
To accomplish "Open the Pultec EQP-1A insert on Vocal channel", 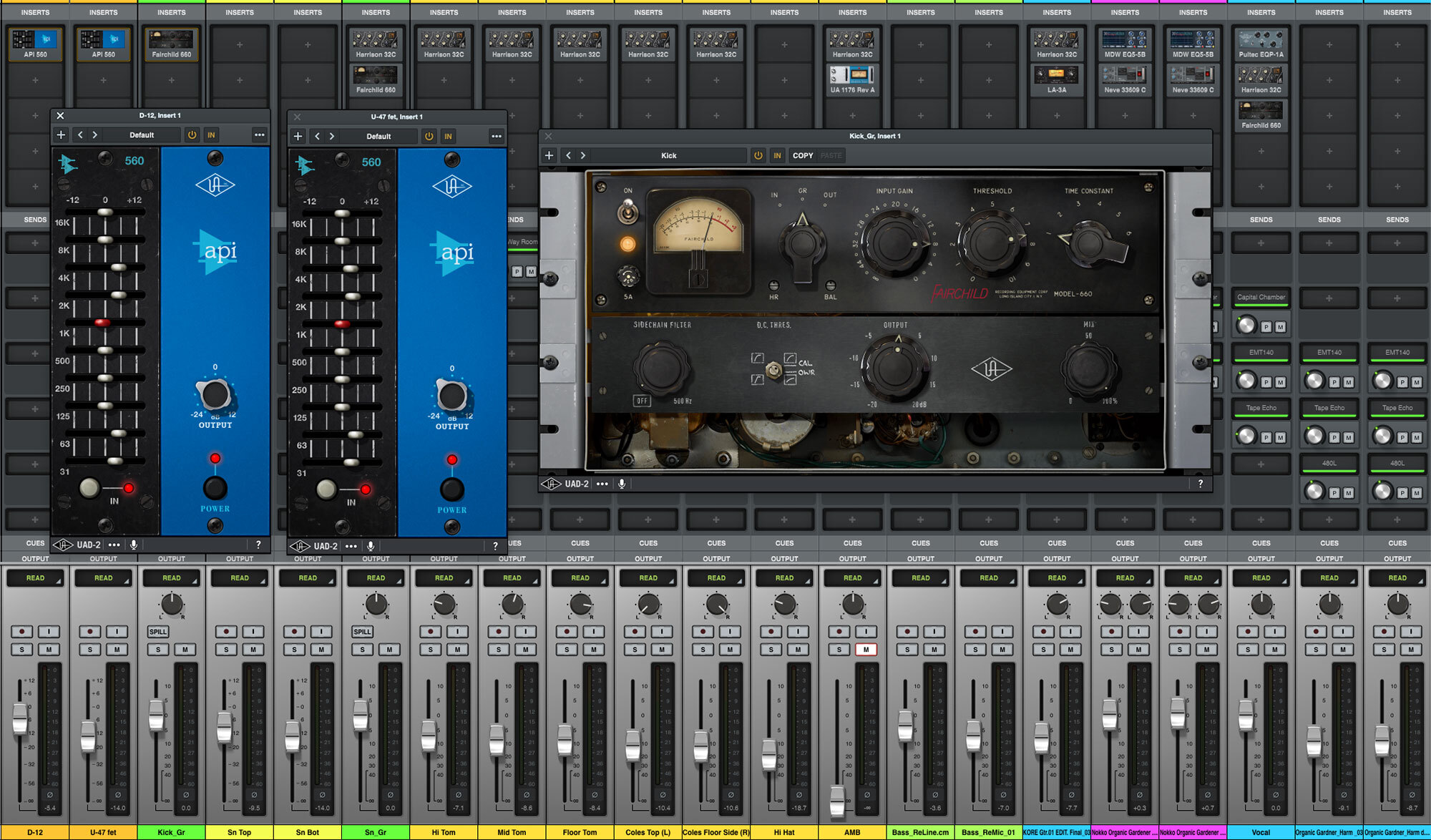I will (x=1261, y=44).
